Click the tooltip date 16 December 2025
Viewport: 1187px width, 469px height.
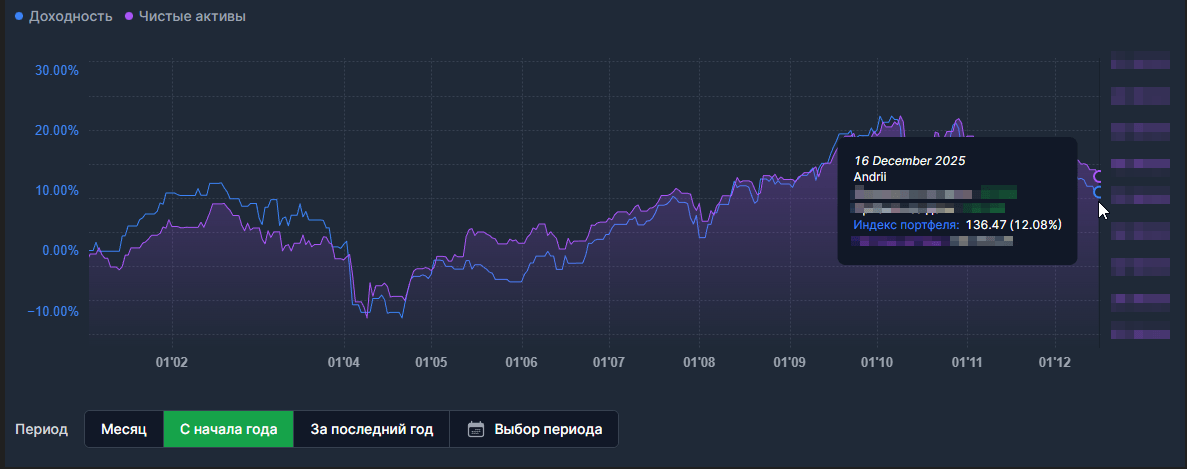[910, 160]
